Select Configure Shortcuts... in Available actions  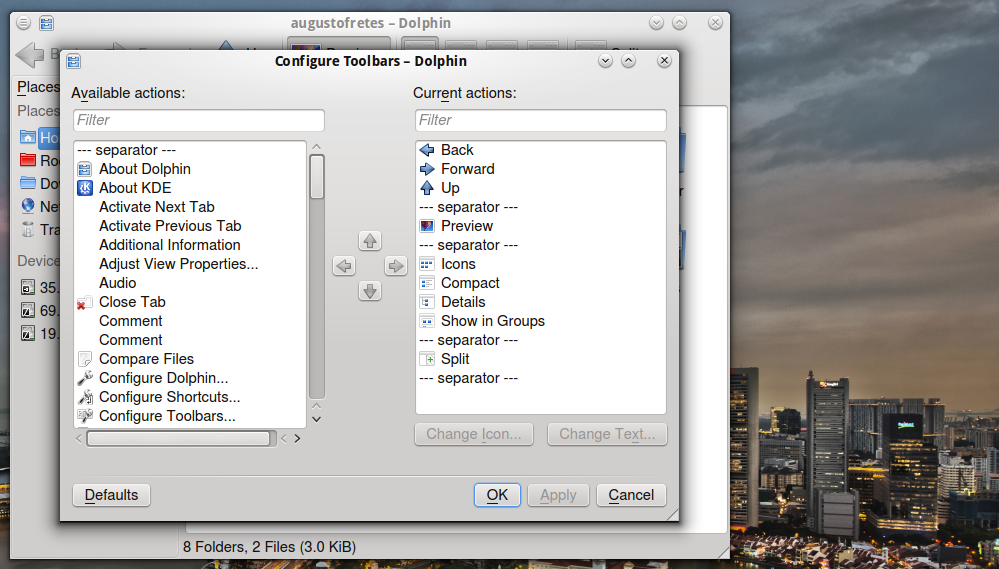click(190, 397)
